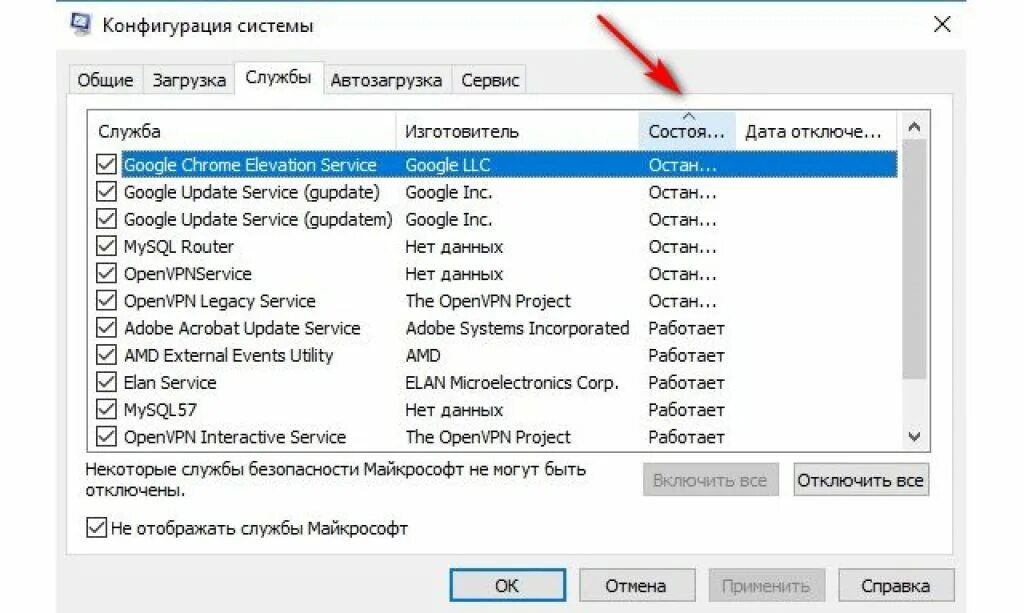This screenshot has height=613, width=1024.
Task: Select the OpenVPN Legacy Service name
Action: (x=219, y=301)
